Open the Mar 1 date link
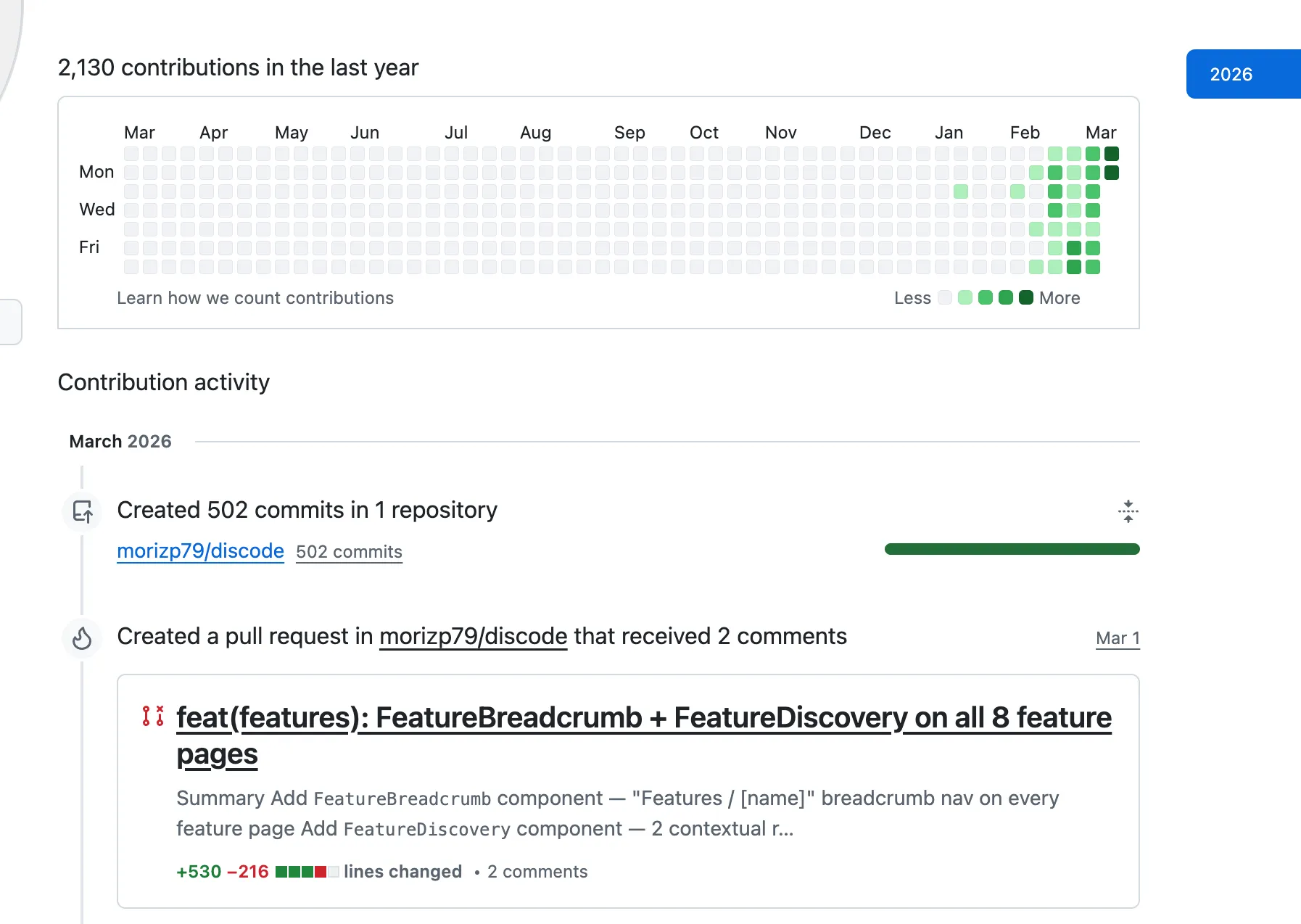Viewport: 1301px width, 924px height. [x=1118, y=638]
